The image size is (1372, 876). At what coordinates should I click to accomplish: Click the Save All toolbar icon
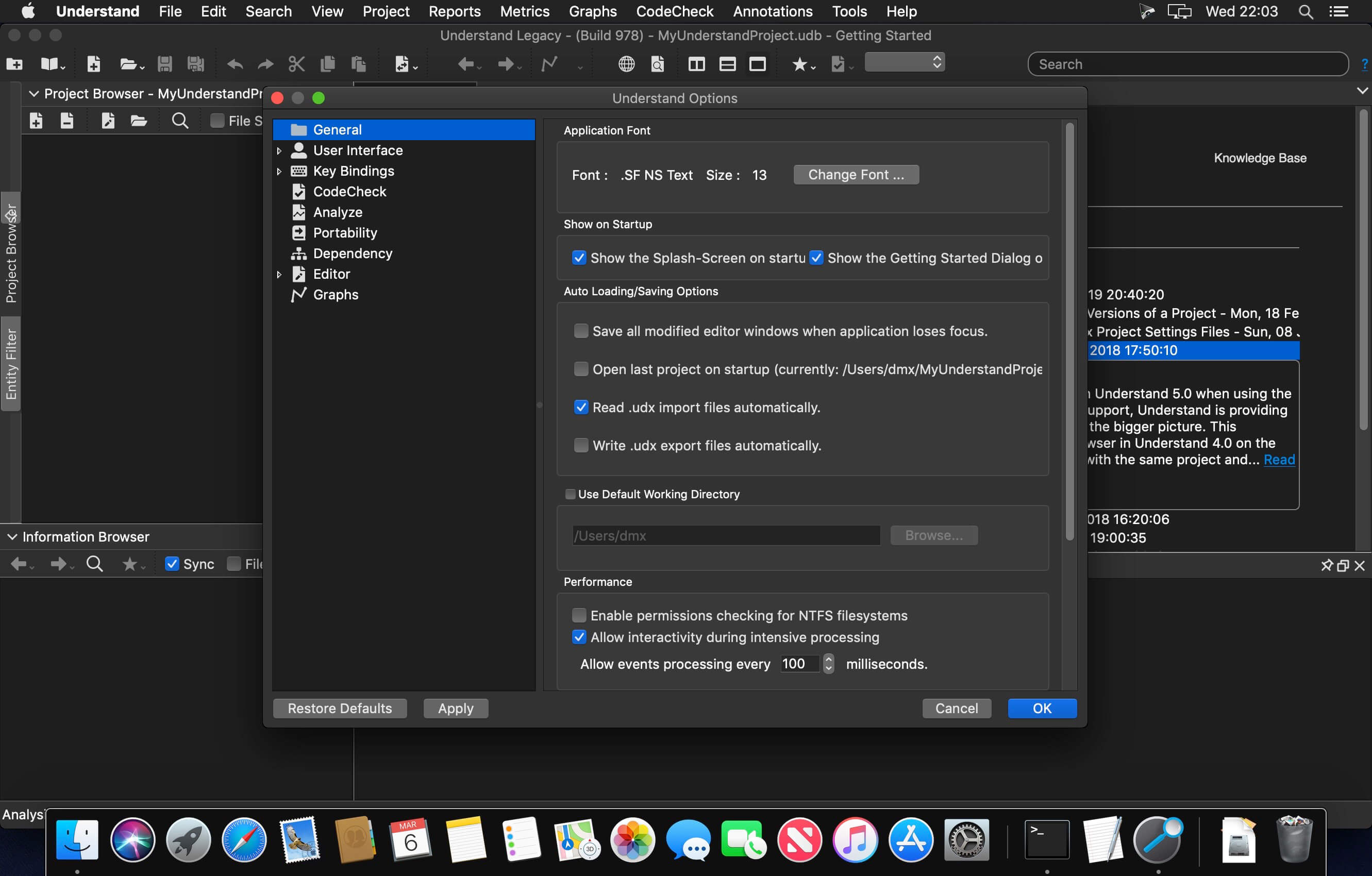click(195, 64)
